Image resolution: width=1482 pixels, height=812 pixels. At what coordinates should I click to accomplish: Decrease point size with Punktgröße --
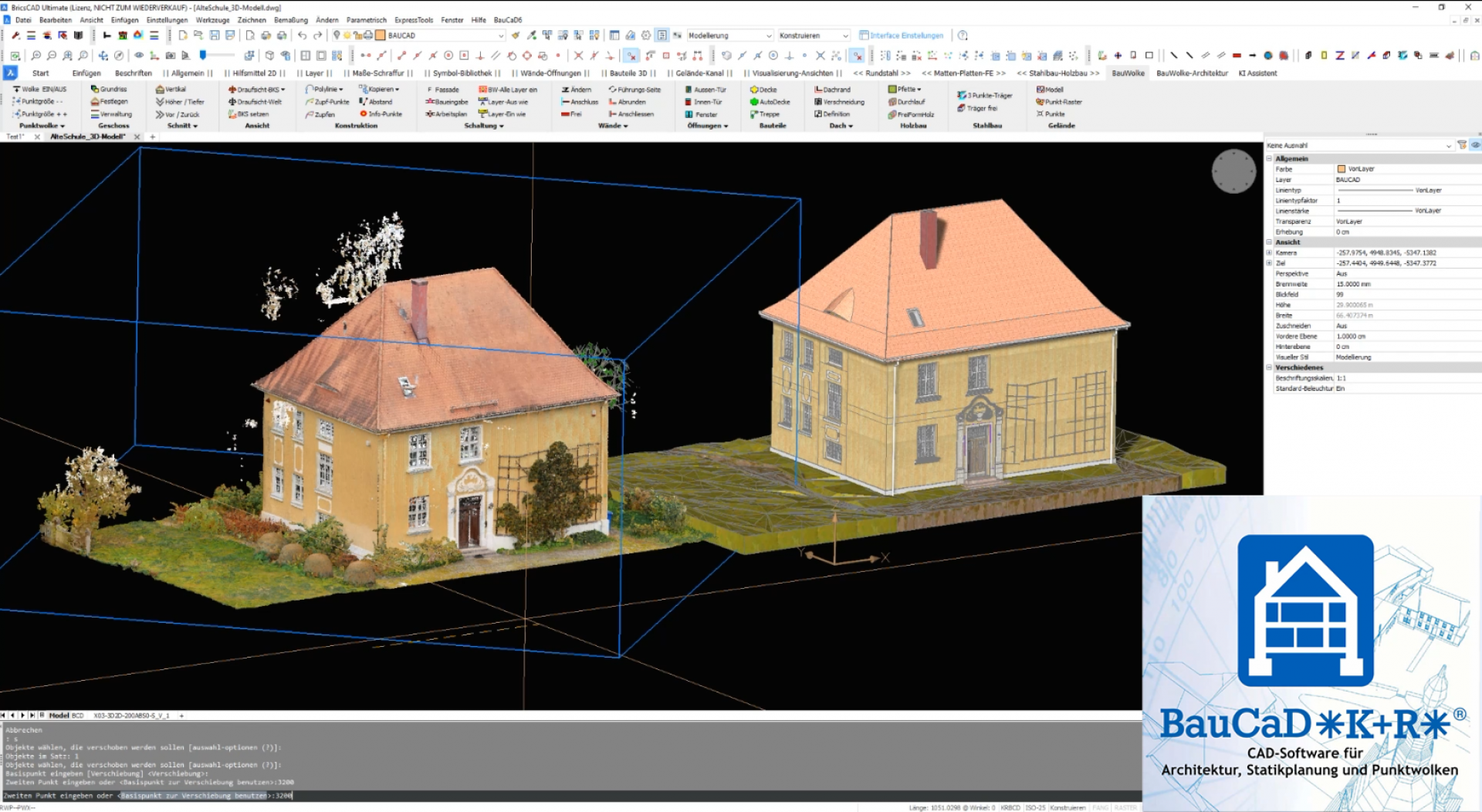point(37,102)
